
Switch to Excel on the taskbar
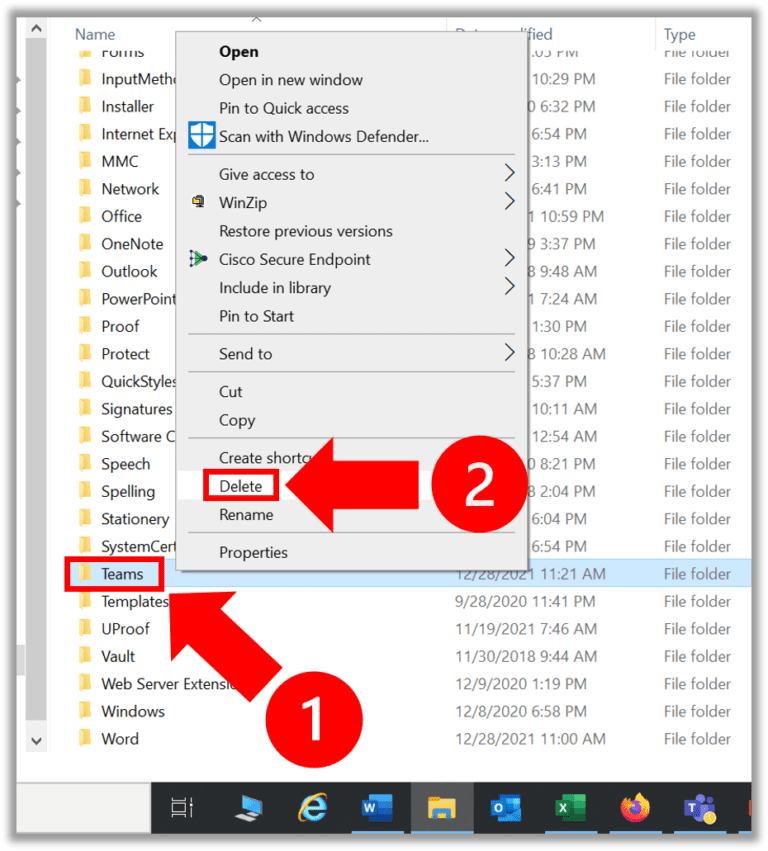569,807
